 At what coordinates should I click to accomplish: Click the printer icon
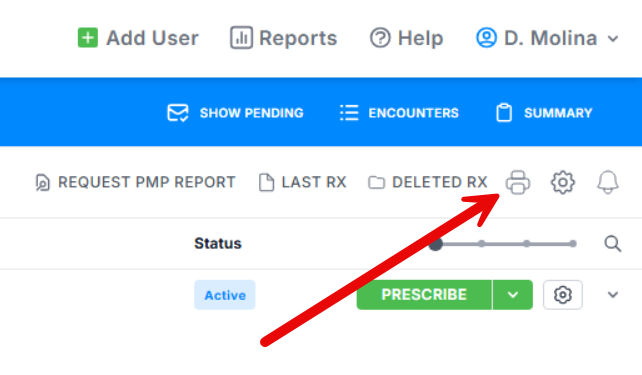(518, 182)
